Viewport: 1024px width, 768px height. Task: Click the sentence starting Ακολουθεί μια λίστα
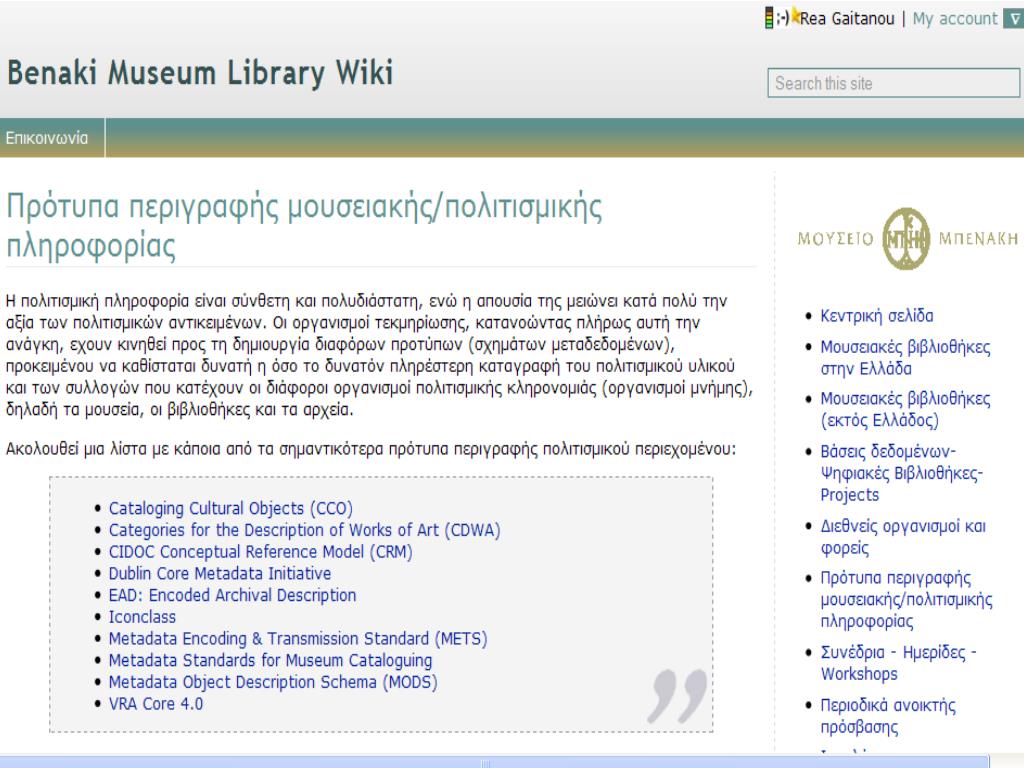pos(370,449)
